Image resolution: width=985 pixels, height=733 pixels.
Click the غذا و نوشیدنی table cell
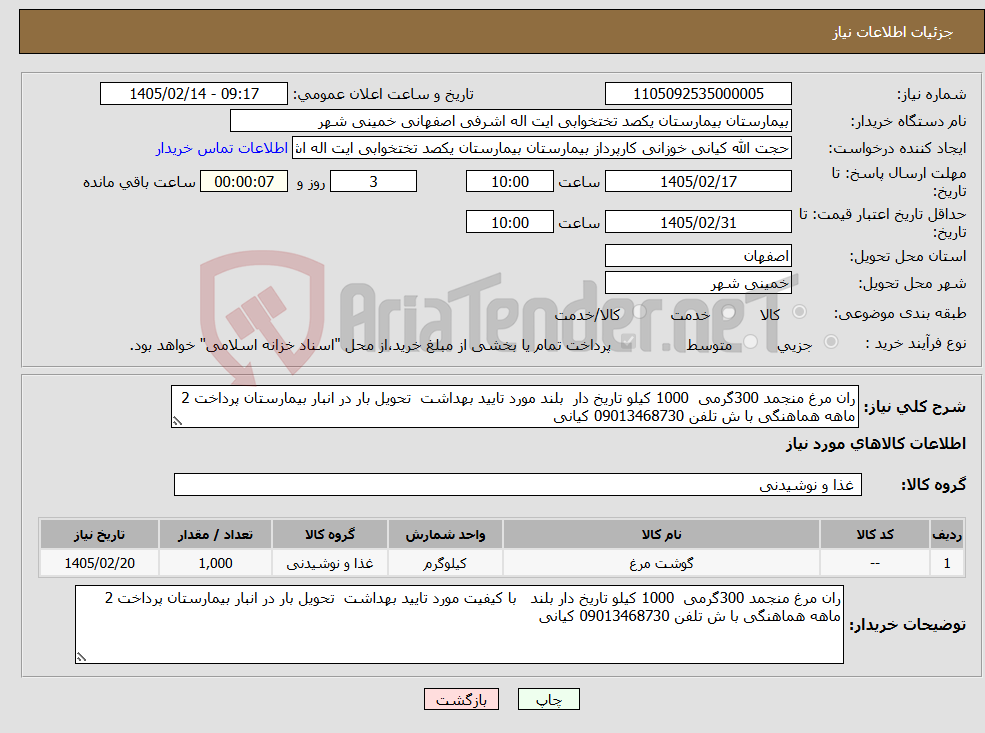point(330,563)
